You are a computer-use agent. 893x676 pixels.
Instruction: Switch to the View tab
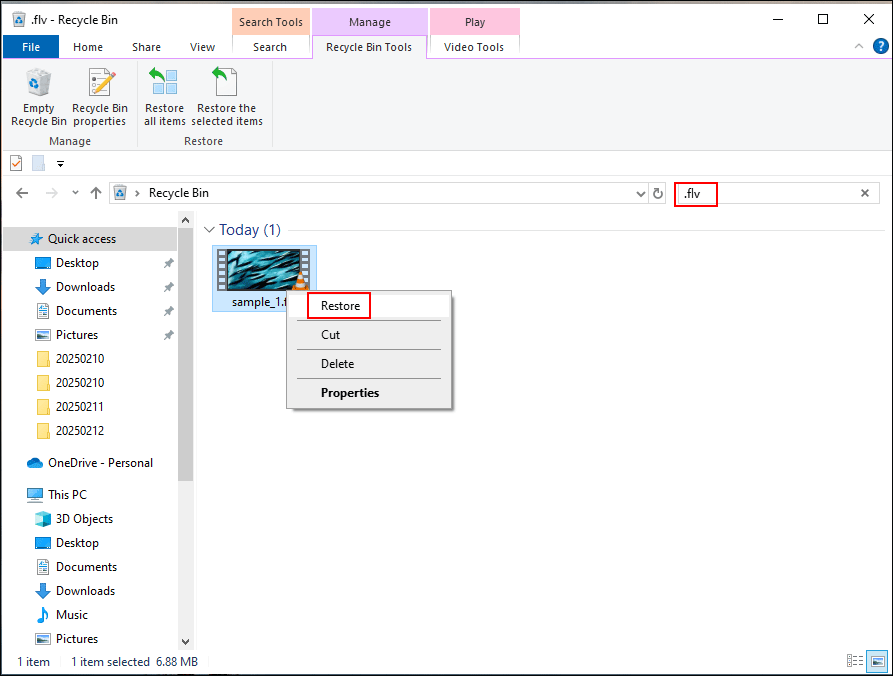click(202, 47)
